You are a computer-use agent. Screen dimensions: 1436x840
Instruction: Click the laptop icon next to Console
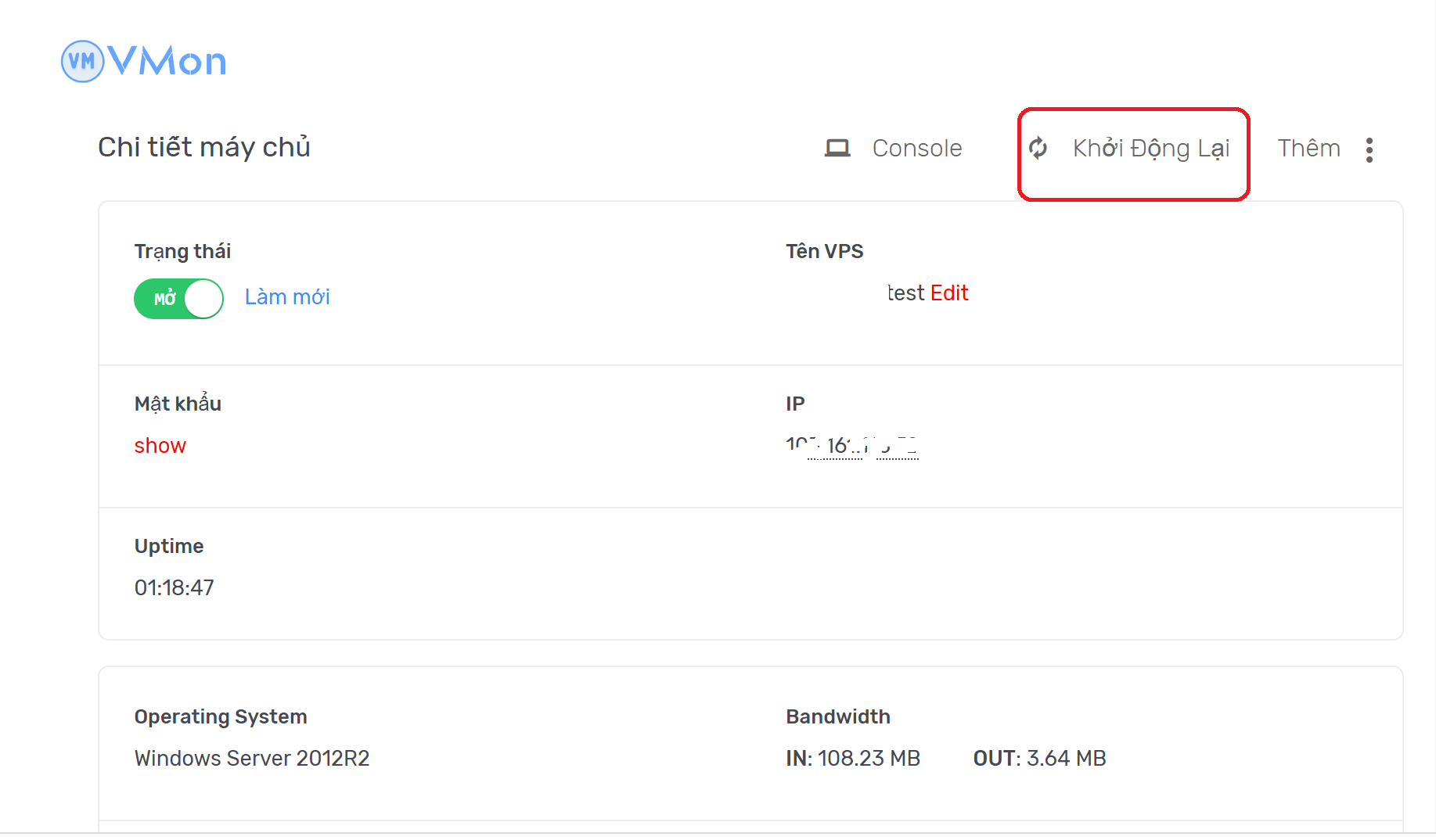point(837,147)
